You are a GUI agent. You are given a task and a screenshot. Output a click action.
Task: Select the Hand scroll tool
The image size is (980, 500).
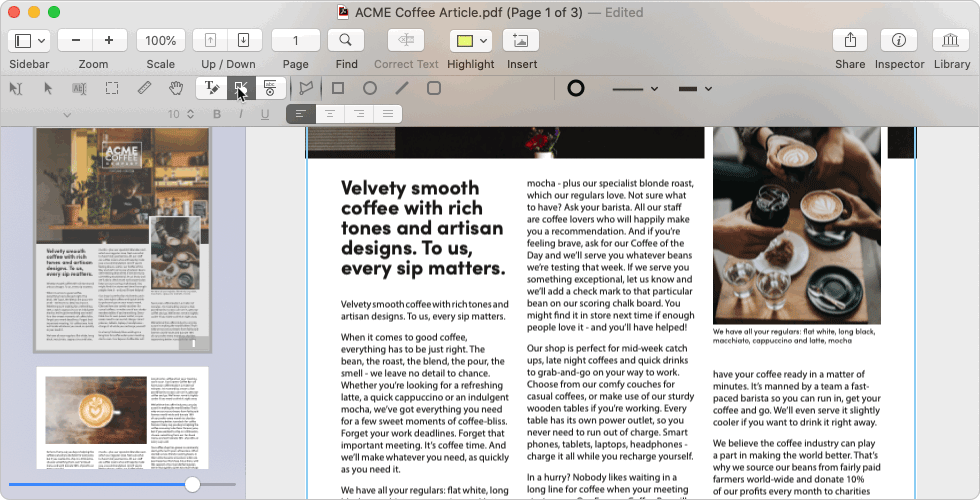tap(176, 89)
